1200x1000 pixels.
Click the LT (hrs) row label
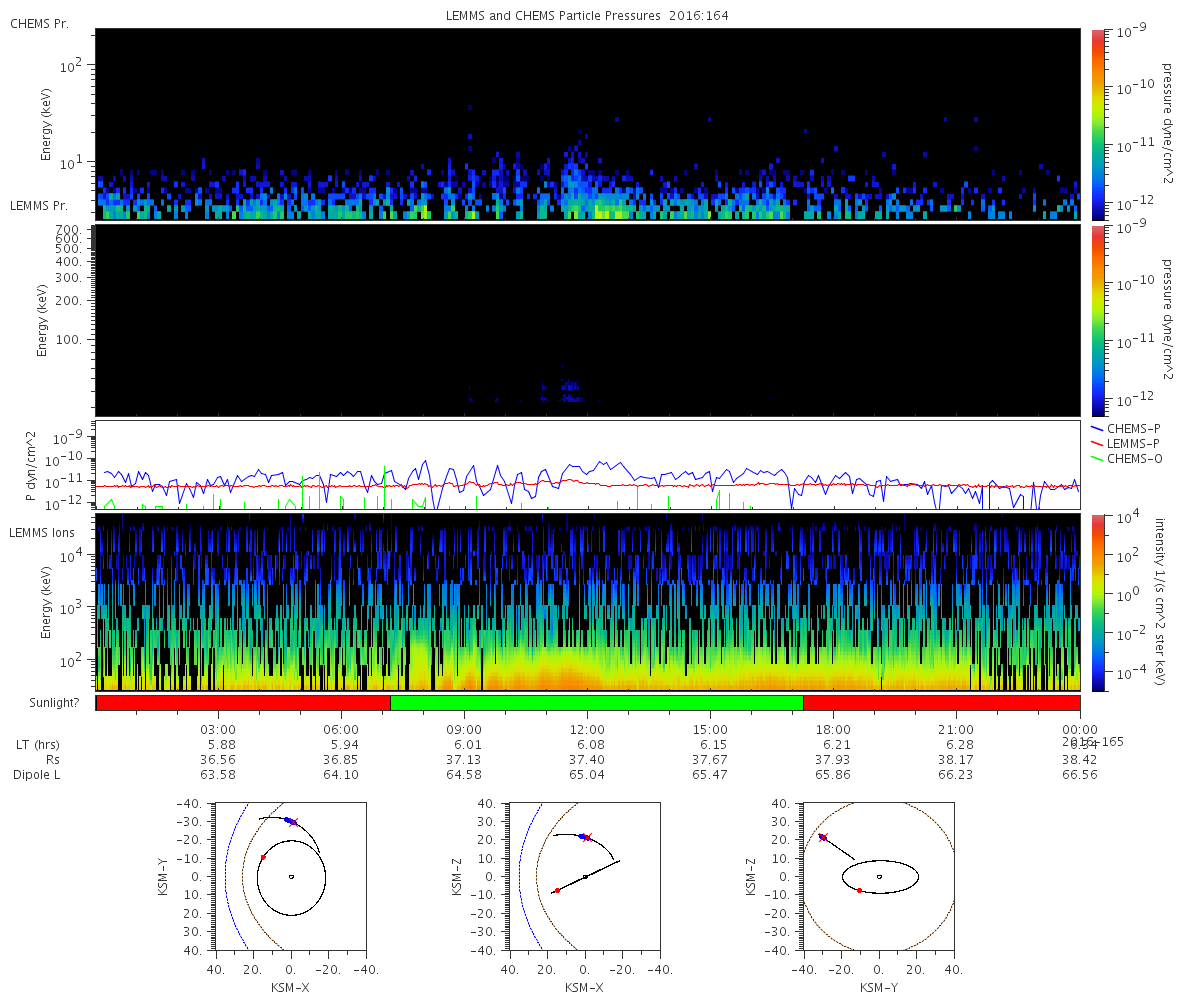[34, 745]
